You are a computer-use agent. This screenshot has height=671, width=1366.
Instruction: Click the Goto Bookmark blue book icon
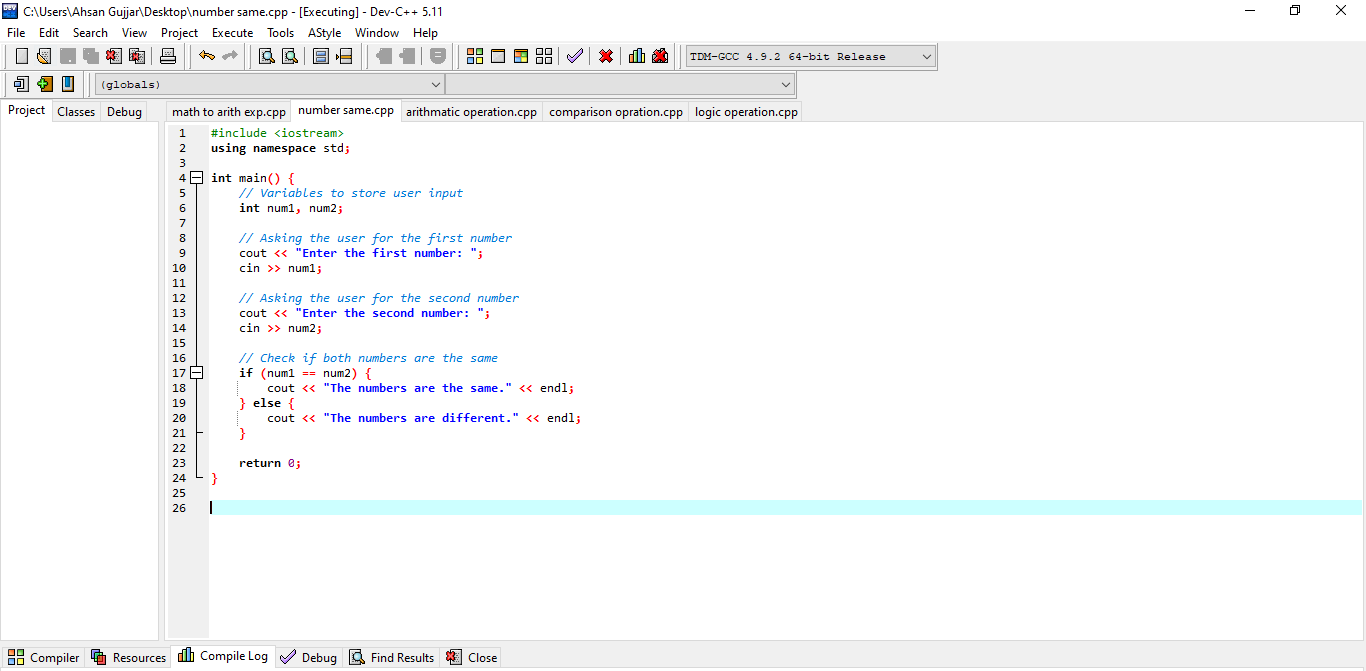pyautogui.click(x=68, y=84)
